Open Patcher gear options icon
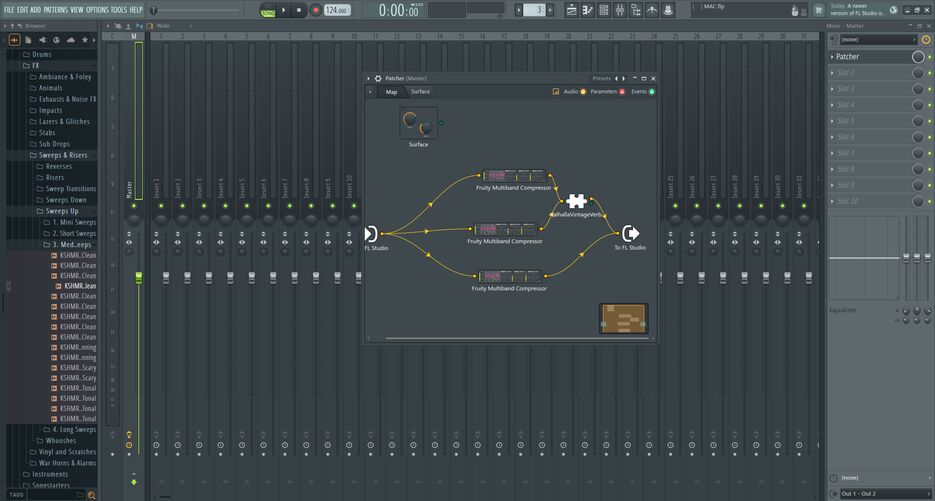This screenshot has width=935, height=501. 378,78
